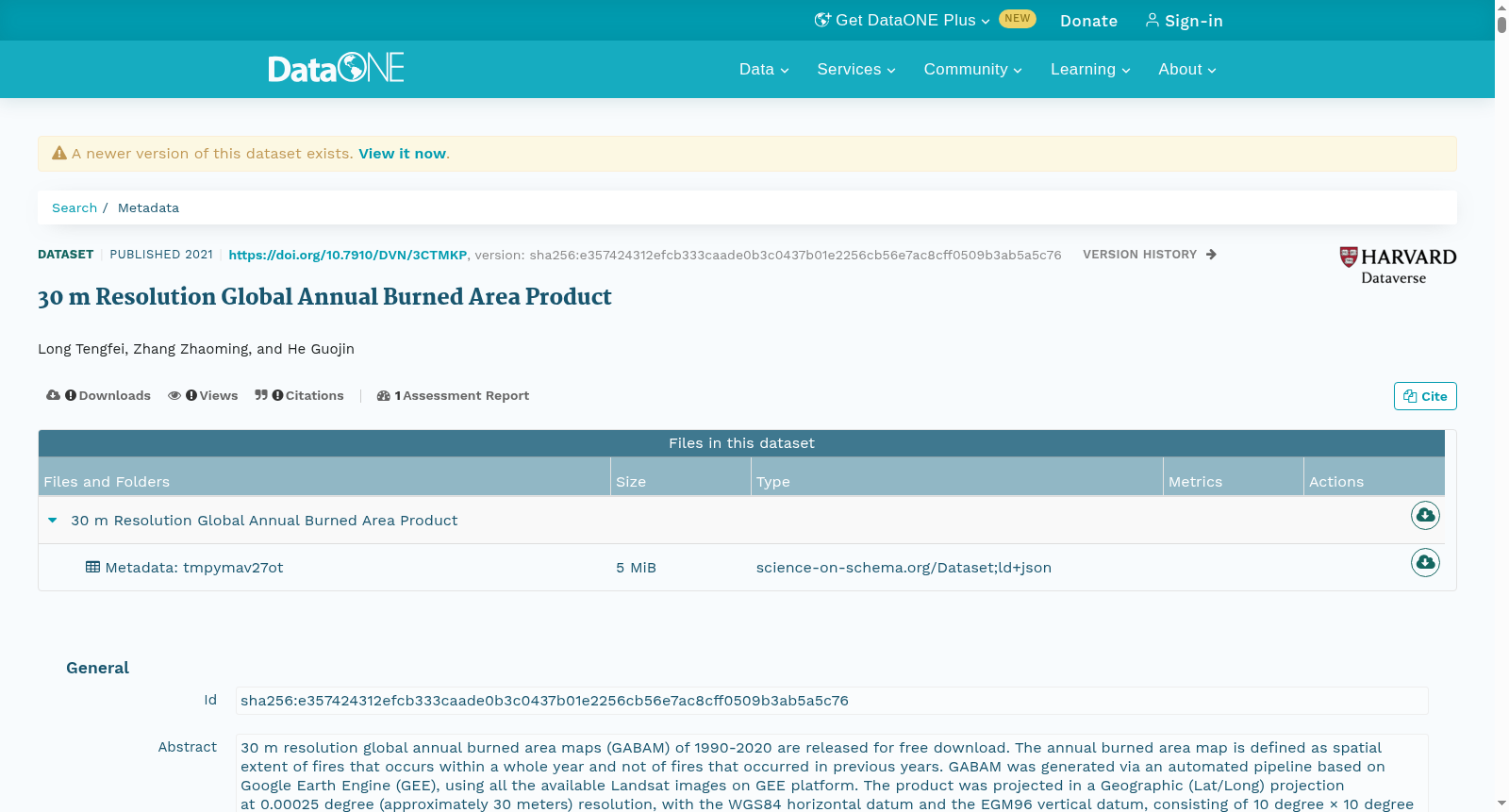The image size is (1509, 812).
Task: Open the About dropdown menu
Action: tap(1187, 69)
